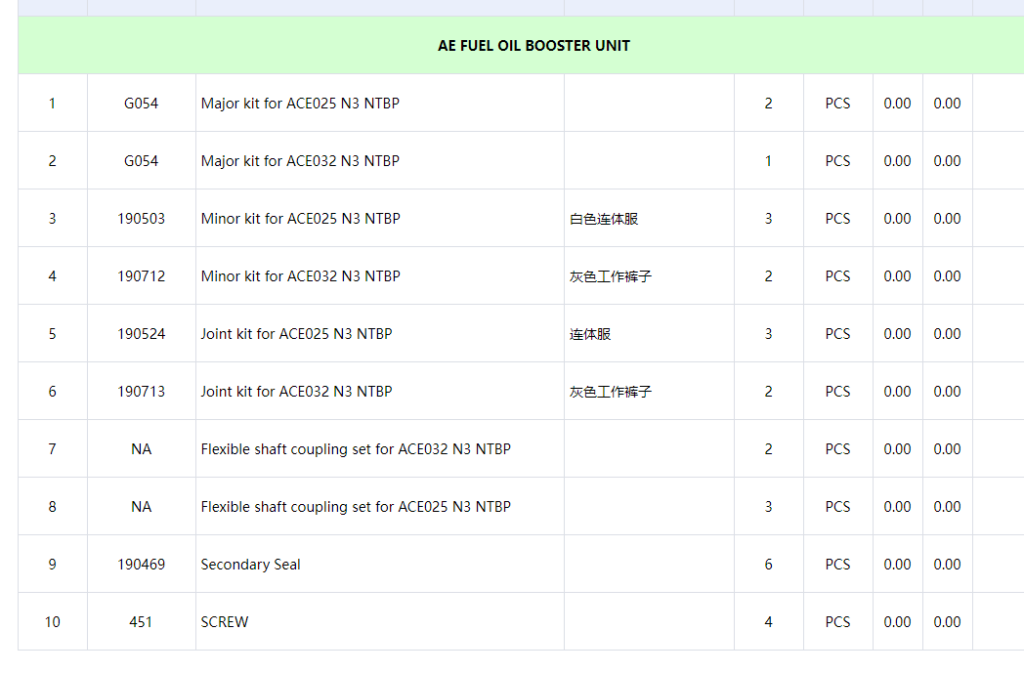
Task: Click the Secondary Seal description cell
Action: 251,565
